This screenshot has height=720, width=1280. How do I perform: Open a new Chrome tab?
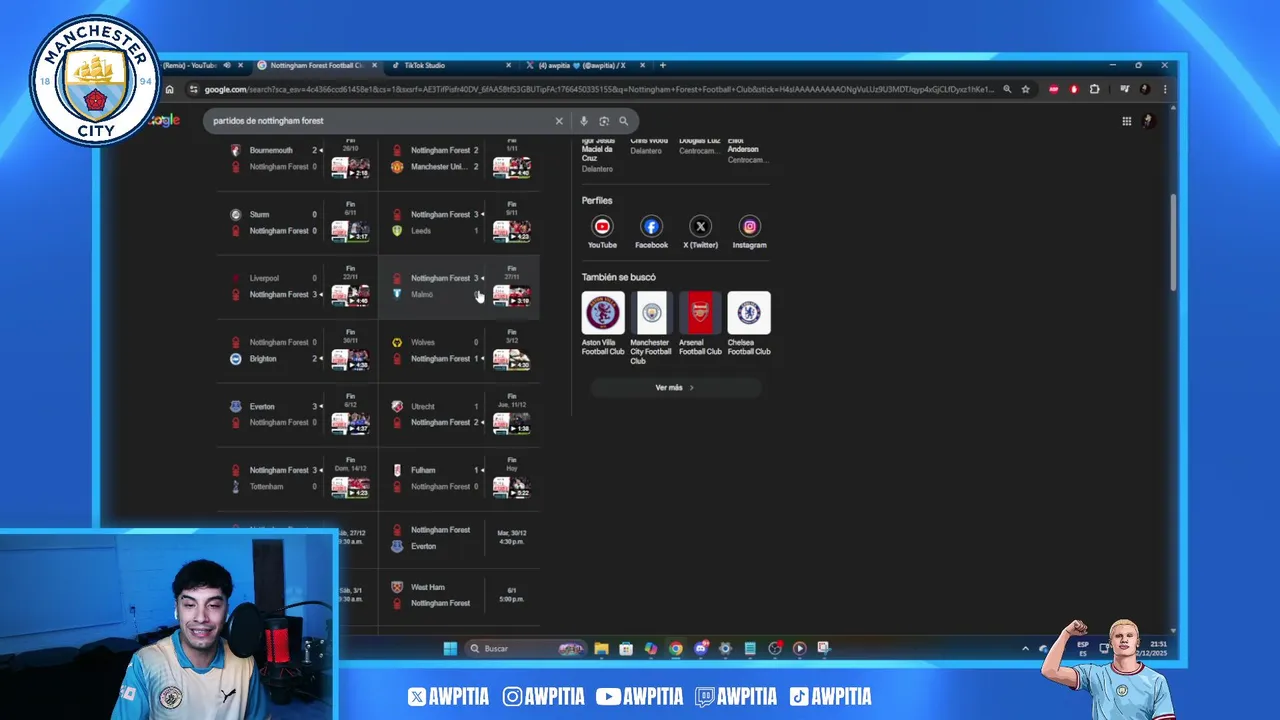[x=662, y=65]
